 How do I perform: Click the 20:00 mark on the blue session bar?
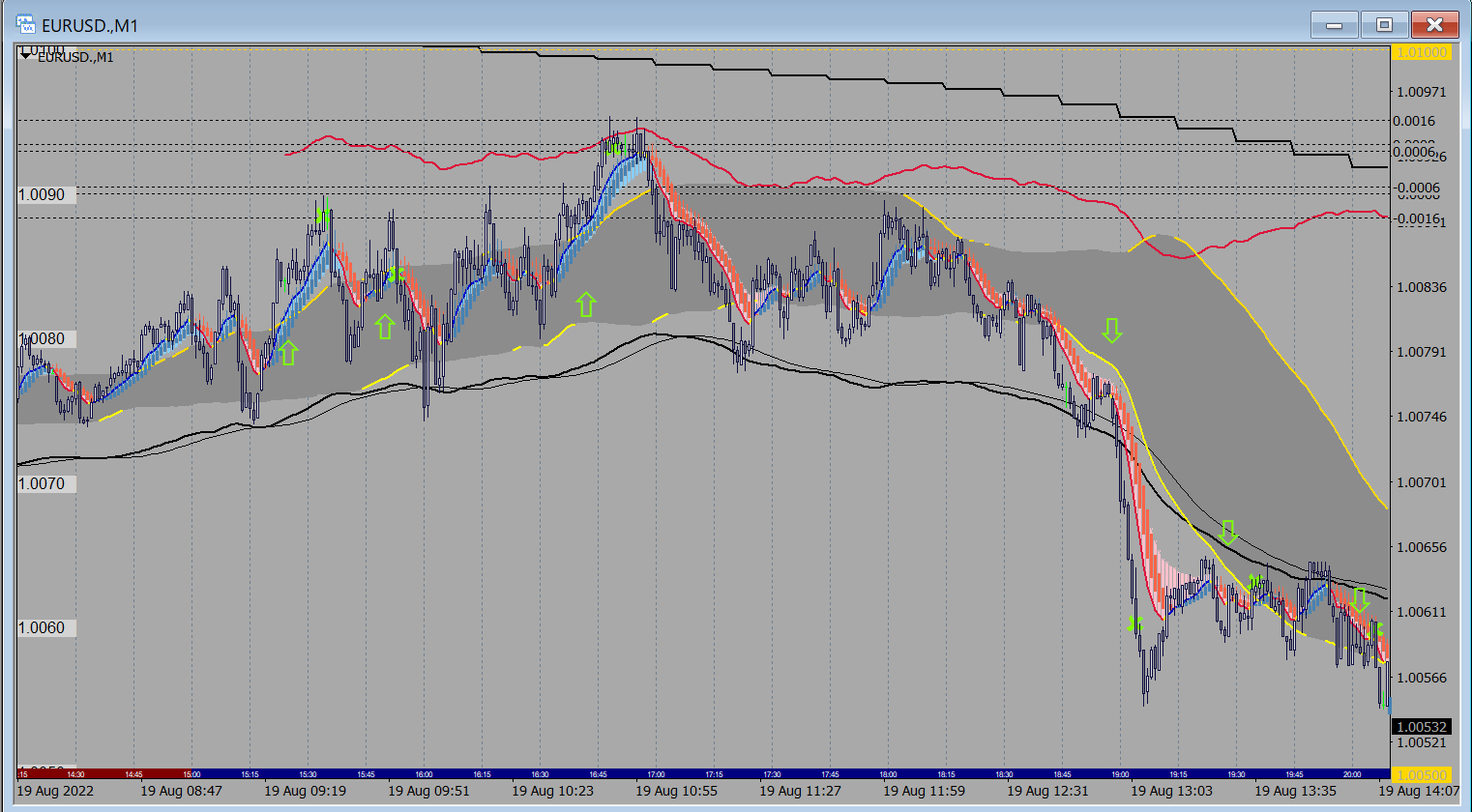coord(1352,774)
